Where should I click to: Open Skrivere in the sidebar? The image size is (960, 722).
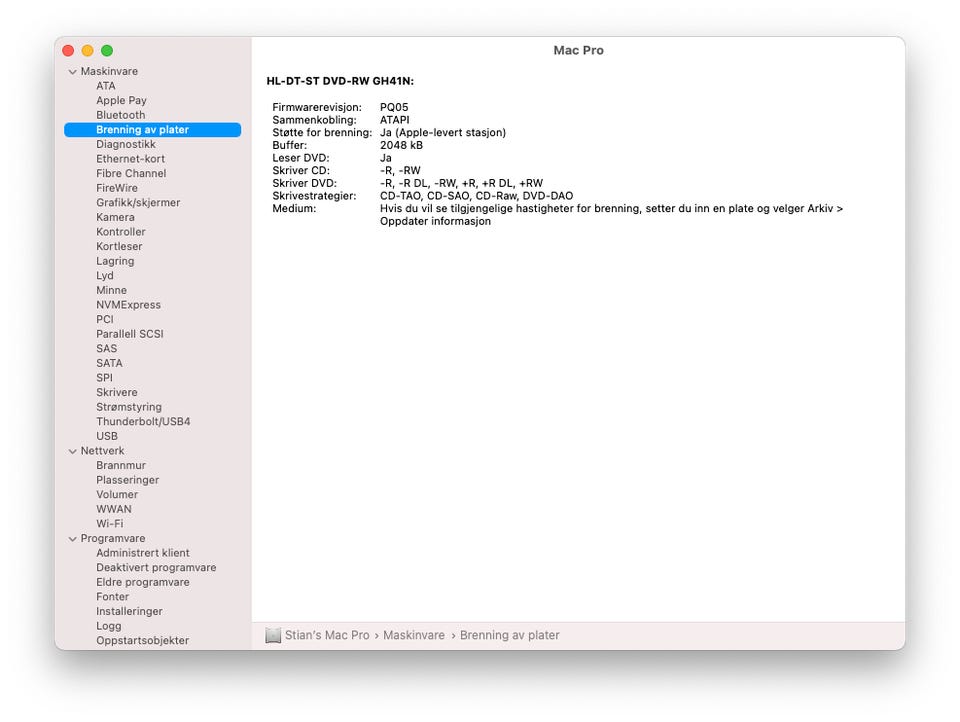tap(116, 393)
